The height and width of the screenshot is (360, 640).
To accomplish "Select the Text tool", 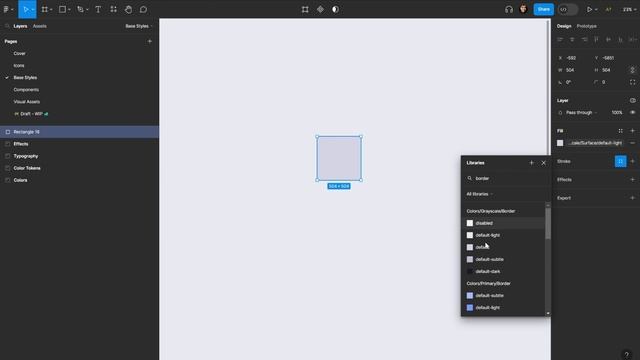I will coord(98,9).
